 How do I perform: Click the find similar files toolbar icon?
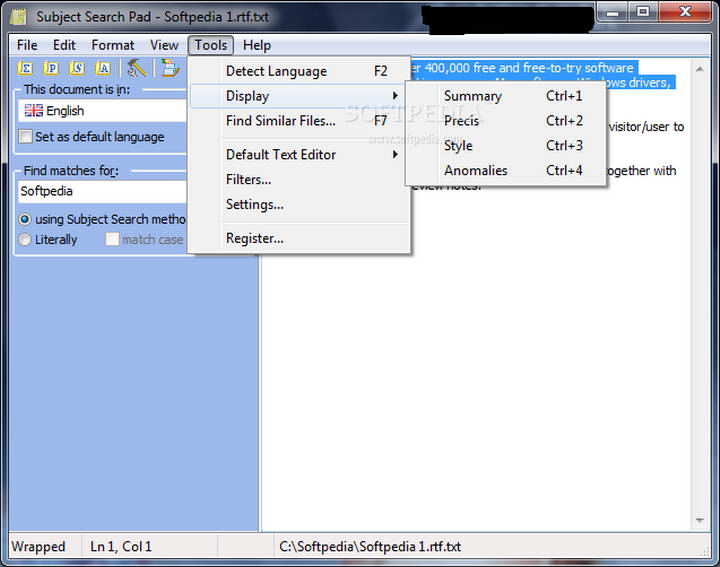click(x=169, y=68)
